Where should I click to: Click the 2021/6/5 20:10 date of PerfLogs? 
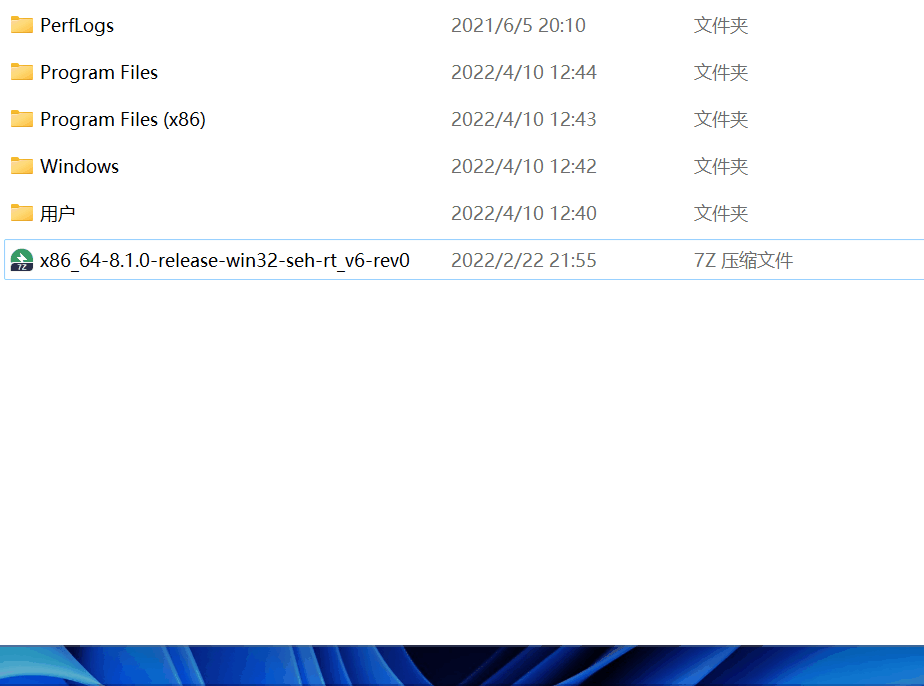click(518, 25)
